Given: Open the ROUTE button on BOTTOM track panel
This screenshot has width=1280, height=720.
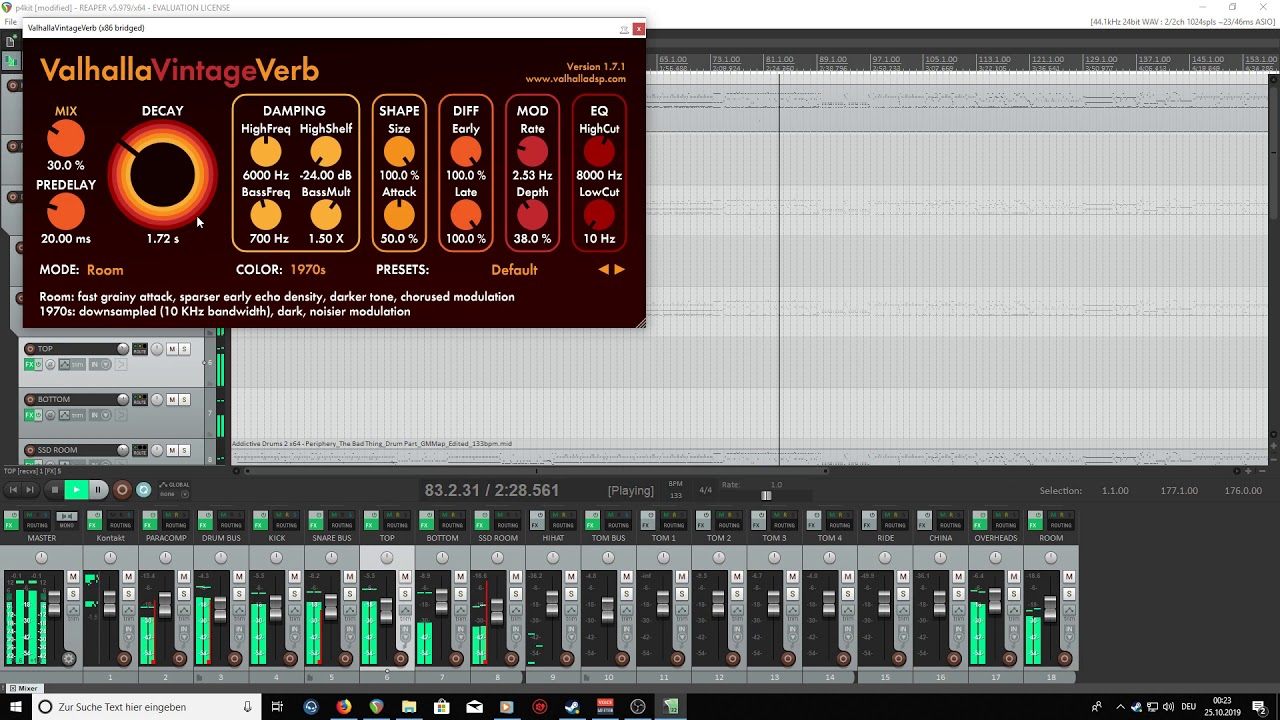Looking at the screenshot, I should tap(140, 399).
